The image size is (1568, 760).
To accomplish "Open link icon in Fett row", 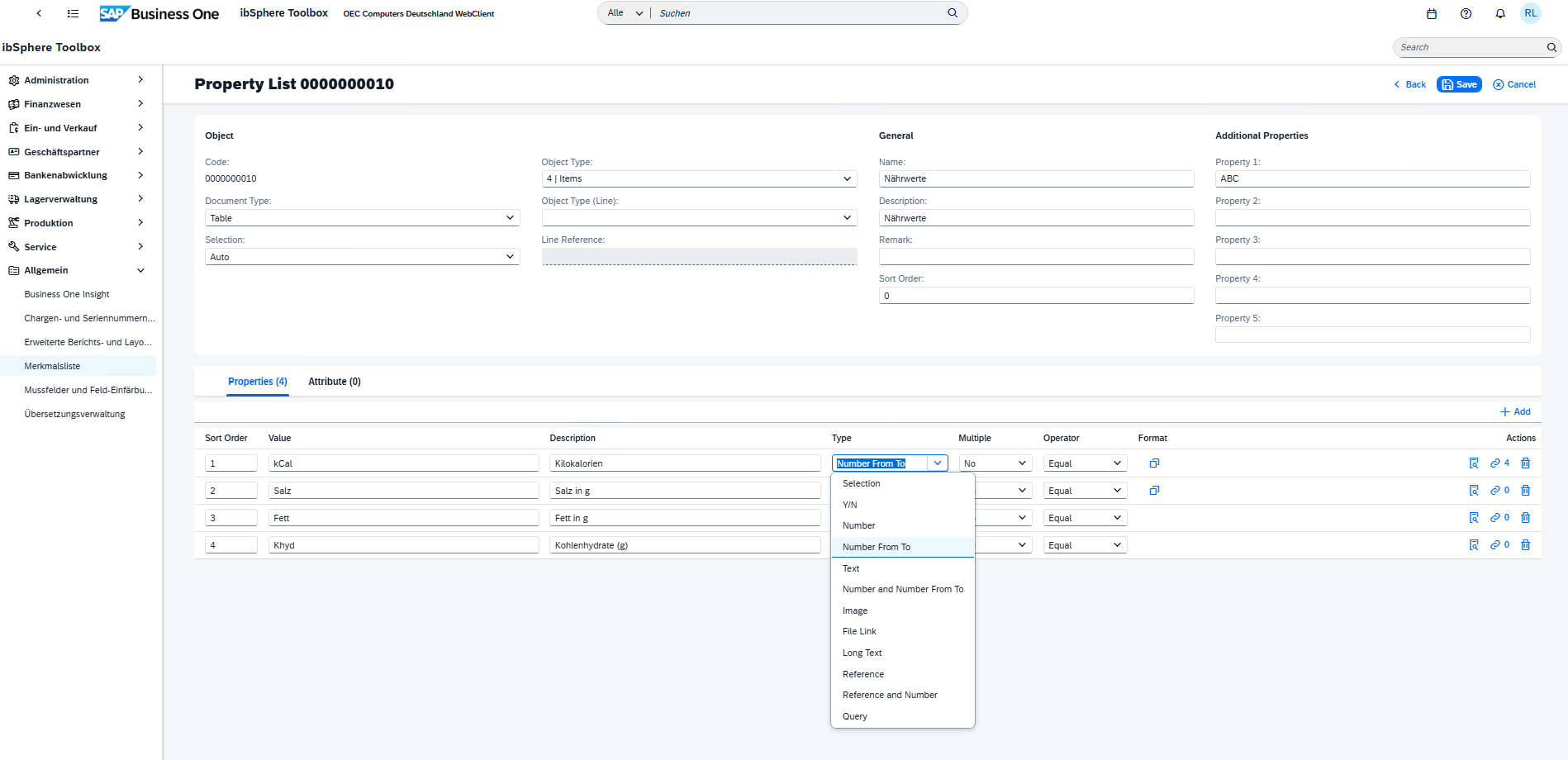I will [1499, 518].
